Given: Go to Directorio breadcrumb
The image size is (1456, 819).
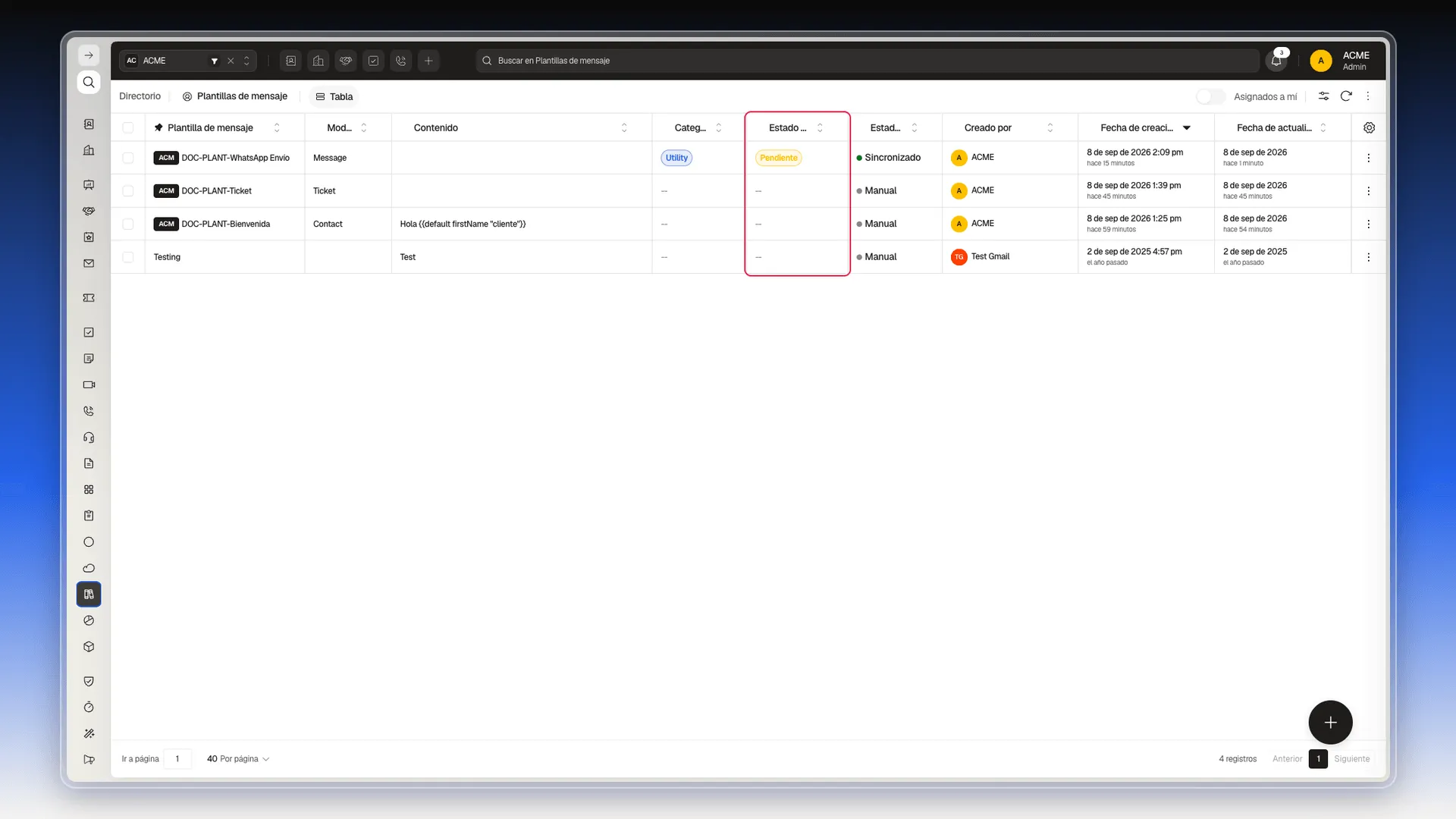Looking at the screenshot, I should (x=140, y=96).
